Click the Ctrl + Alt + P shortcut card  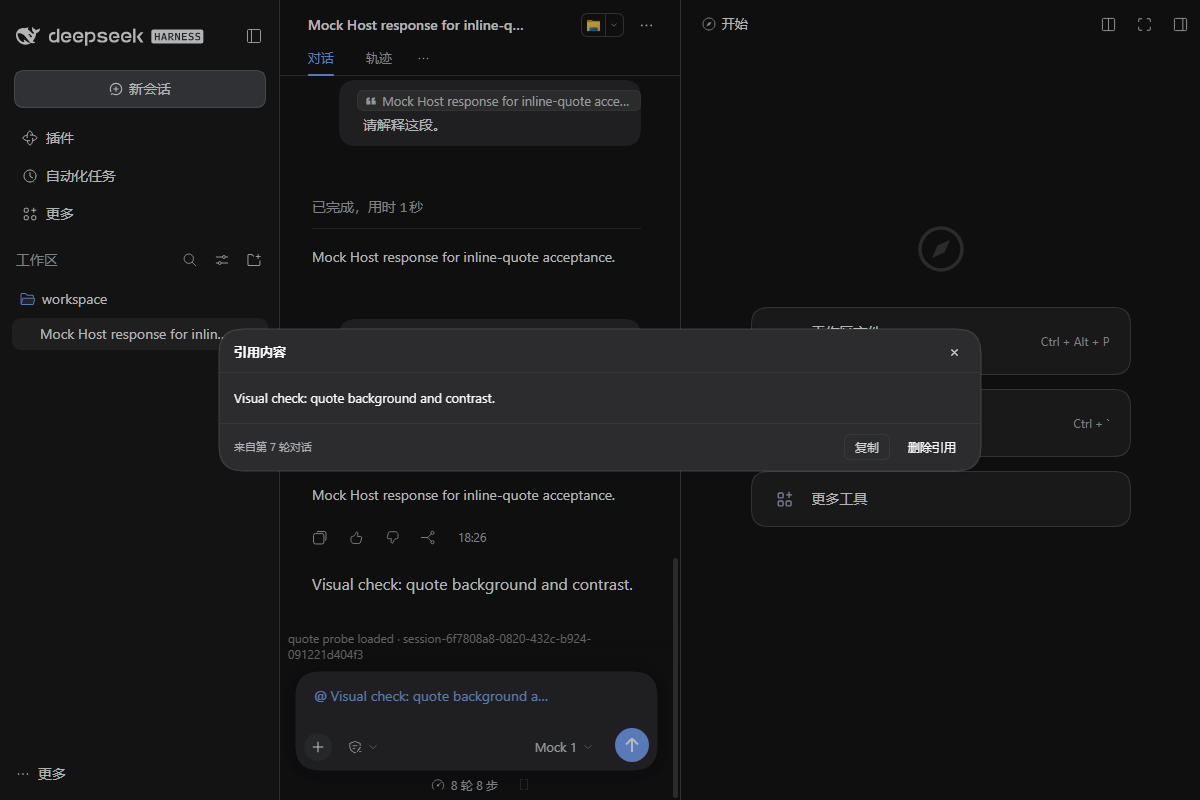pyautogui.click(x=1055, y=341)
